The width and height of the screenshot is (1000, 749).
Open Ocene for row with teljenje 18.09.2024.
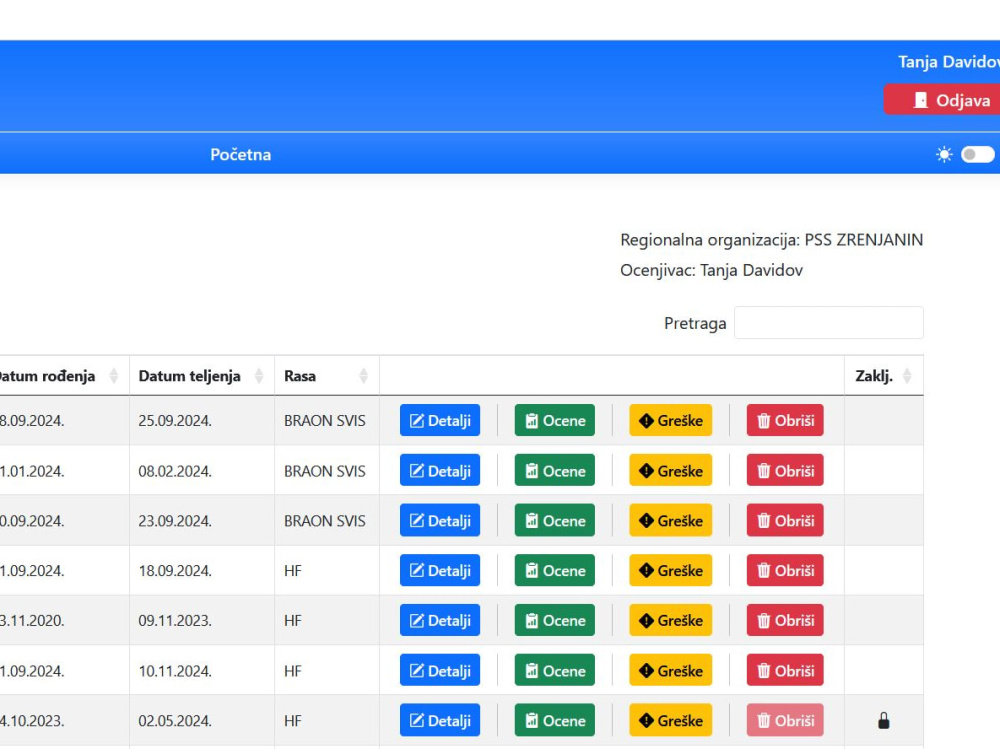pos(554,570)
